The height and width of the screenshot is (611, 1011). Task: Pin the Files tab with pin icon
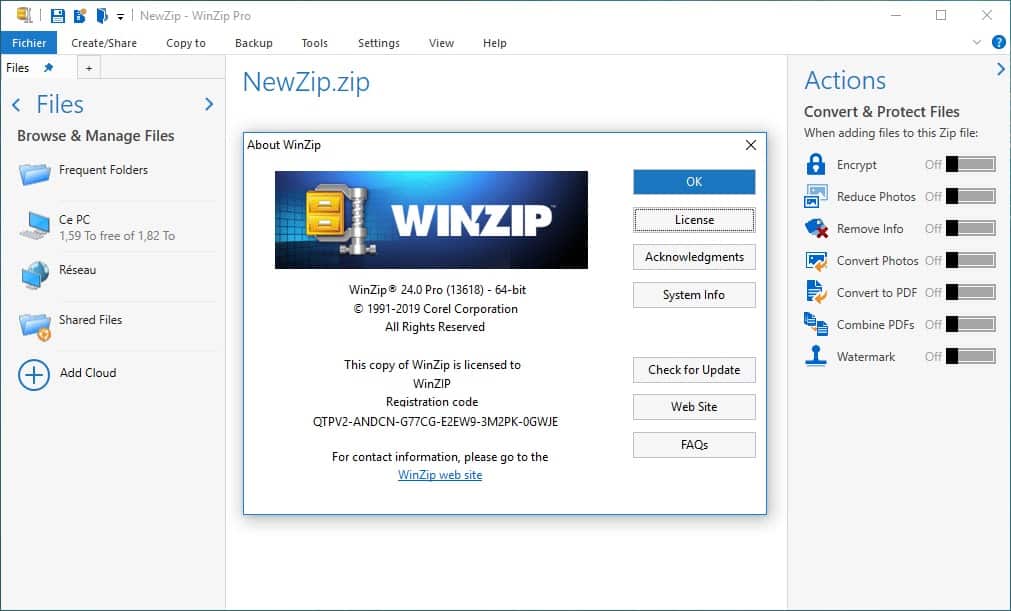[x=48, y=68]
